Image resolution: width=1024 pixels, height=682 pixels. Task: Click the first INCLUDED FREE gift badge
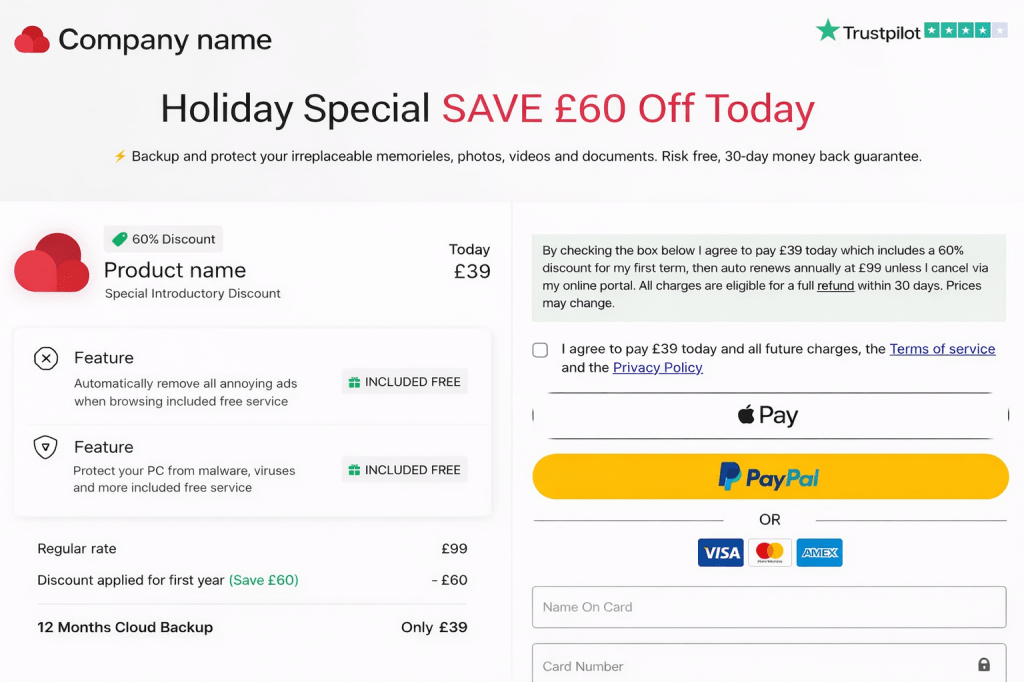click(x=404, y=382)
